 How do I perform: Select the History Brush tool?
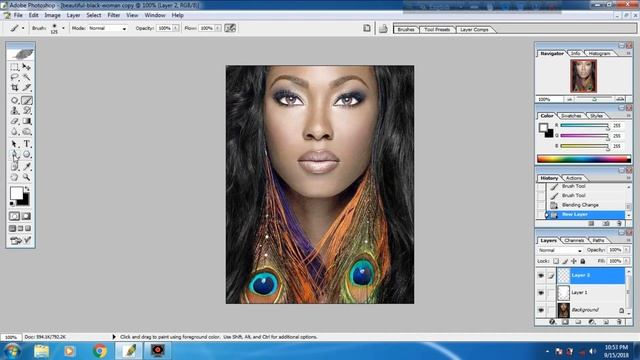click(27, 111)
